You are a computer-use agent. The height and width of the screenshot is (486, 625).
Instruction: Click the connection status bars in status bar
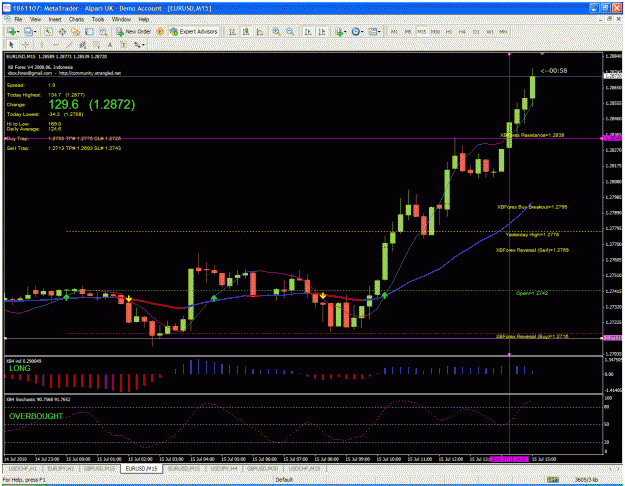[553, 480]
